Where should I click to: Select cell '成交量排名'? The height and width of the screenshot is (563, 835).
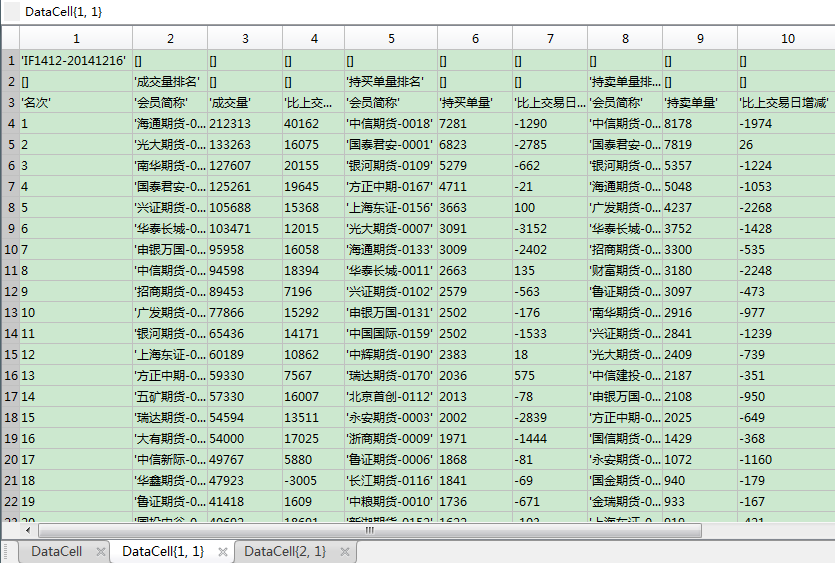tap(170, 81)
